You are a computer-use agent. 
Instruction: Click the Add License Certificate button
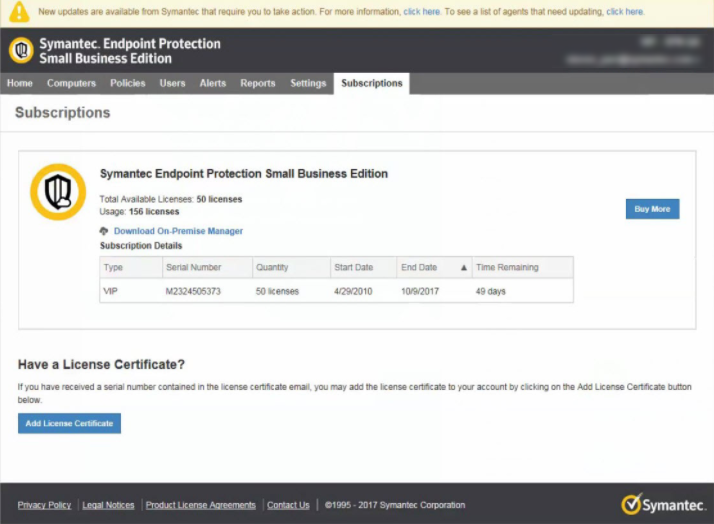(x=69, y=423)
